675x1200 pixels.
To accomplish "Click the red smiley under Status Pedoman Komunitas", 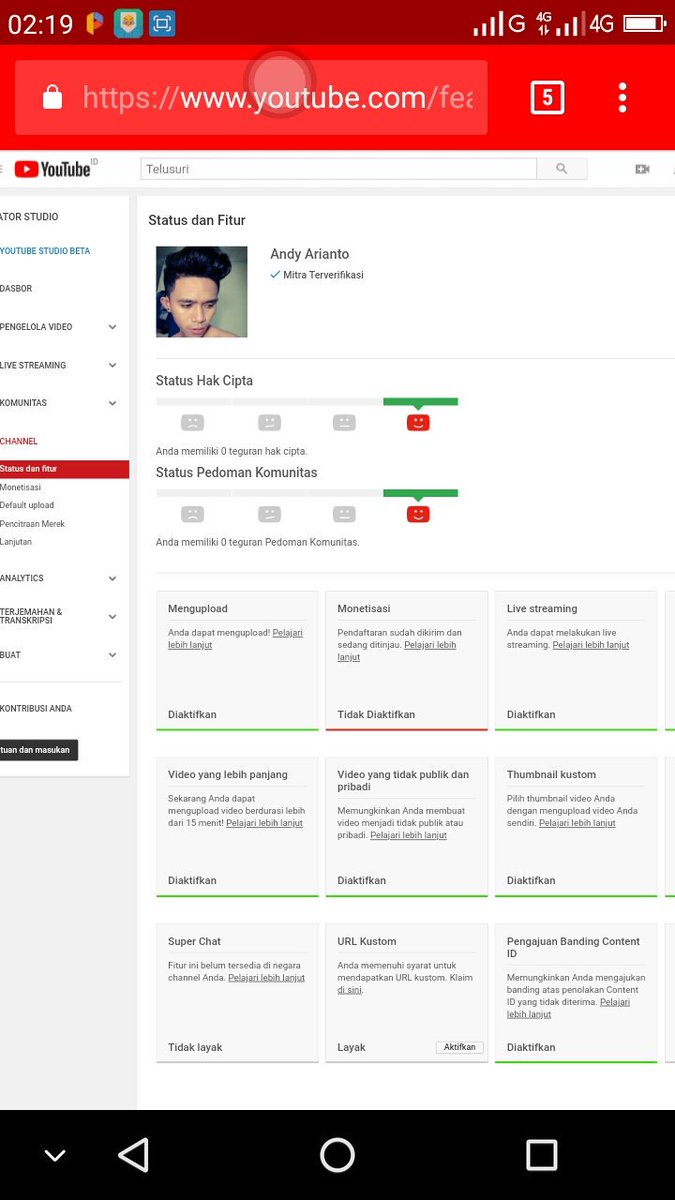I will 418,514.
